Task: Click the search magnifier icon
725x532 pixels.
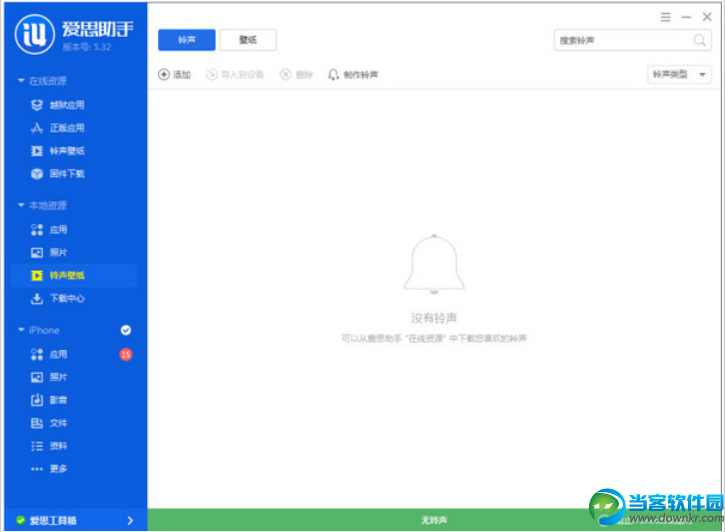Action: coord(700,40)
